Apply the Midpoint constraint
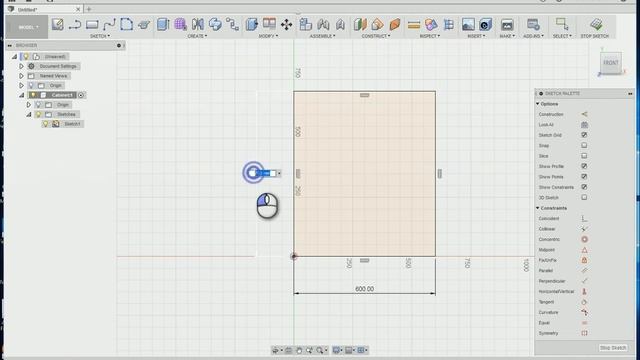Viewport: 640px width, 360px height. (584, 249)
